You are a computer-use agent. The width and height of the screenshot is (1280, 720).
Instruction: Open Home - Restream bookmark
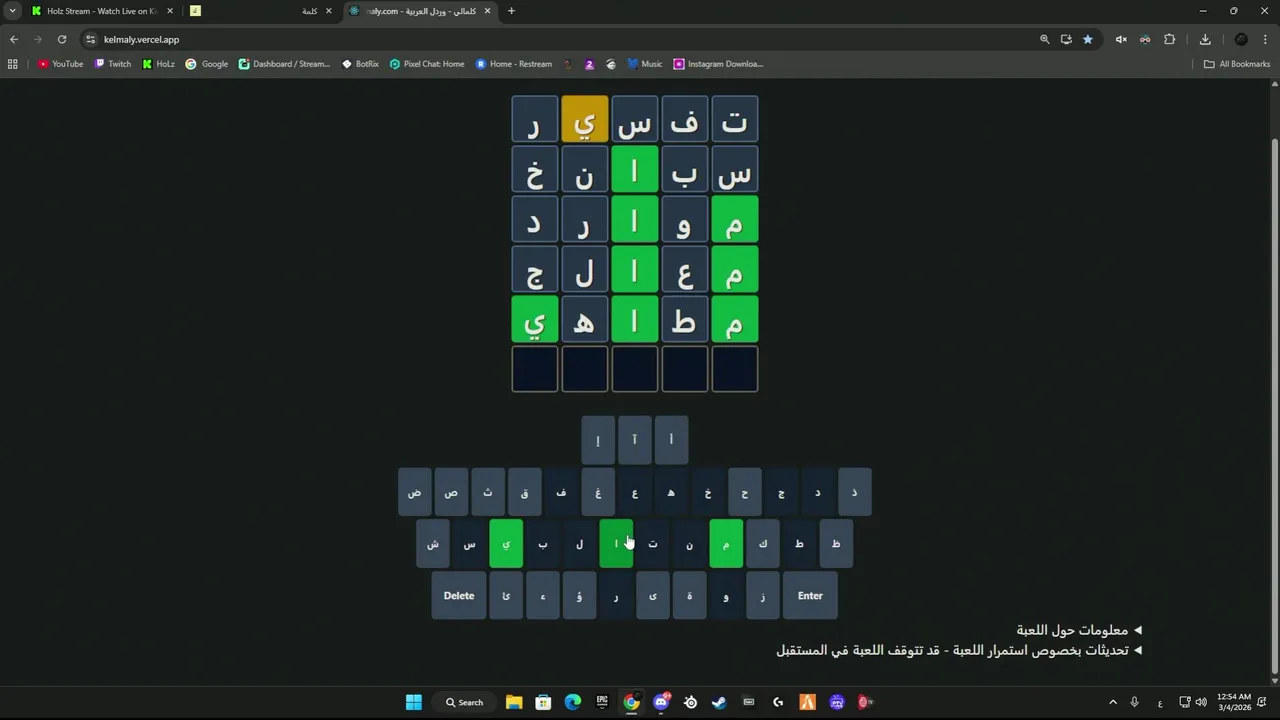point(514,64)
